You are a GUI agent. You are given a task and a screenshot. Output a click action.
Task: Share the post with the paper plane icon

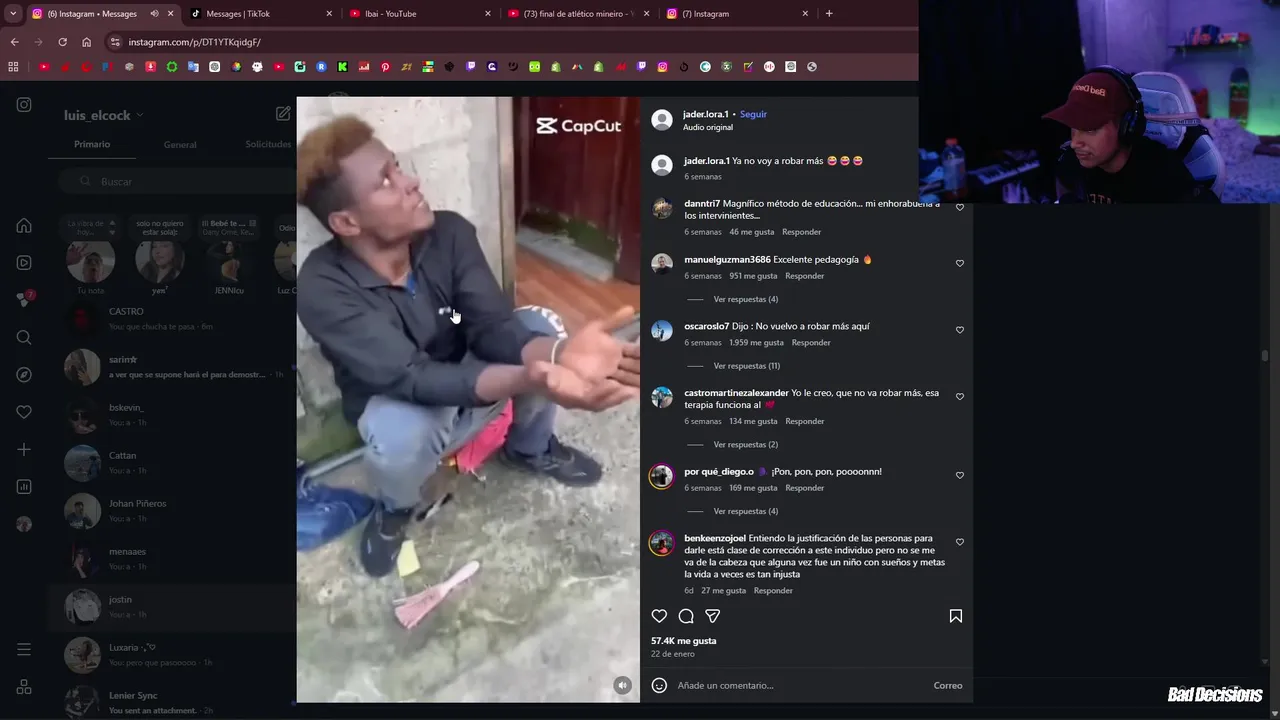point(712,616)
